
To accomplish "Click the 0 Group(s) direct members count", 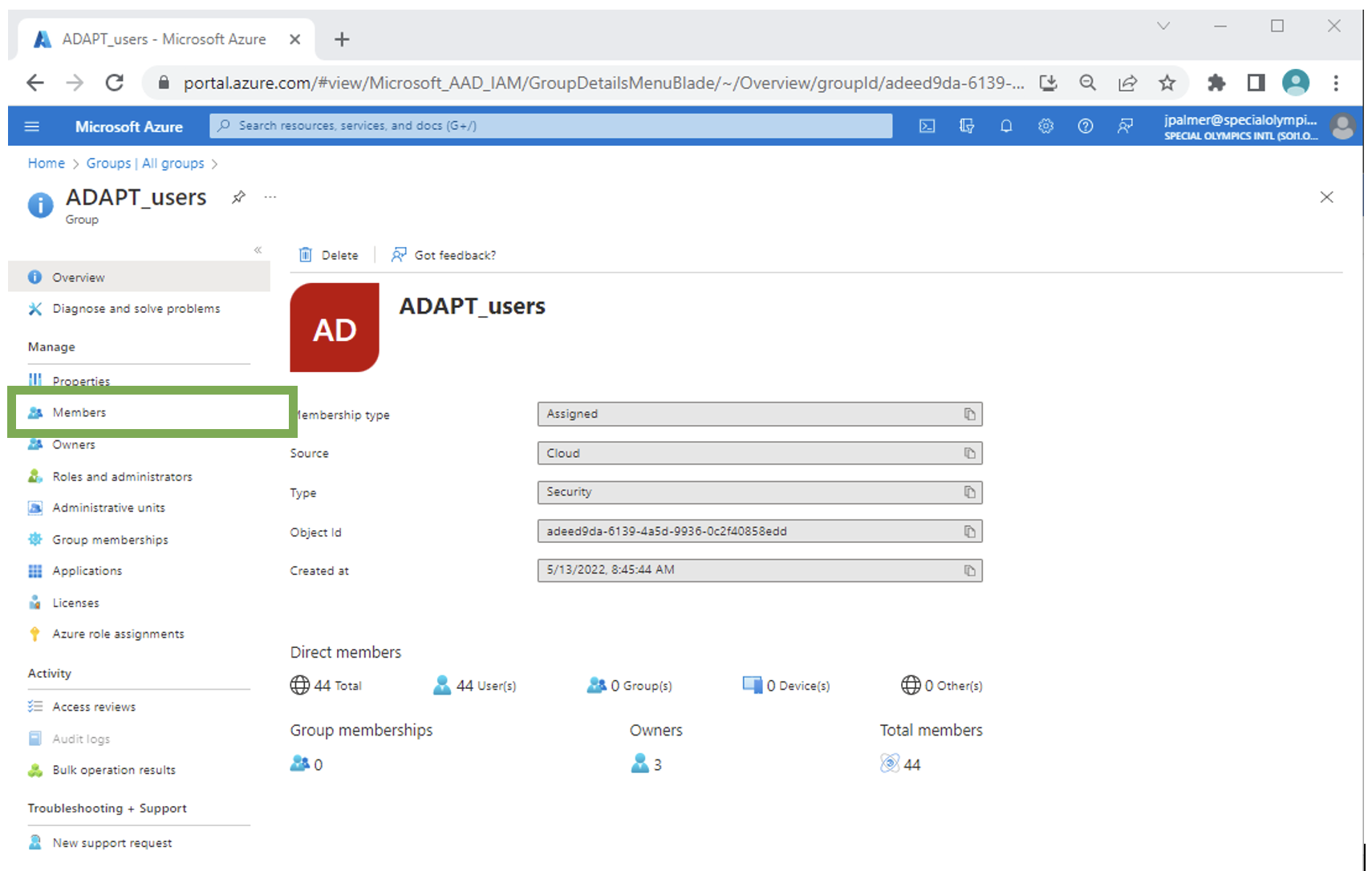I will (x=630, y=686).
